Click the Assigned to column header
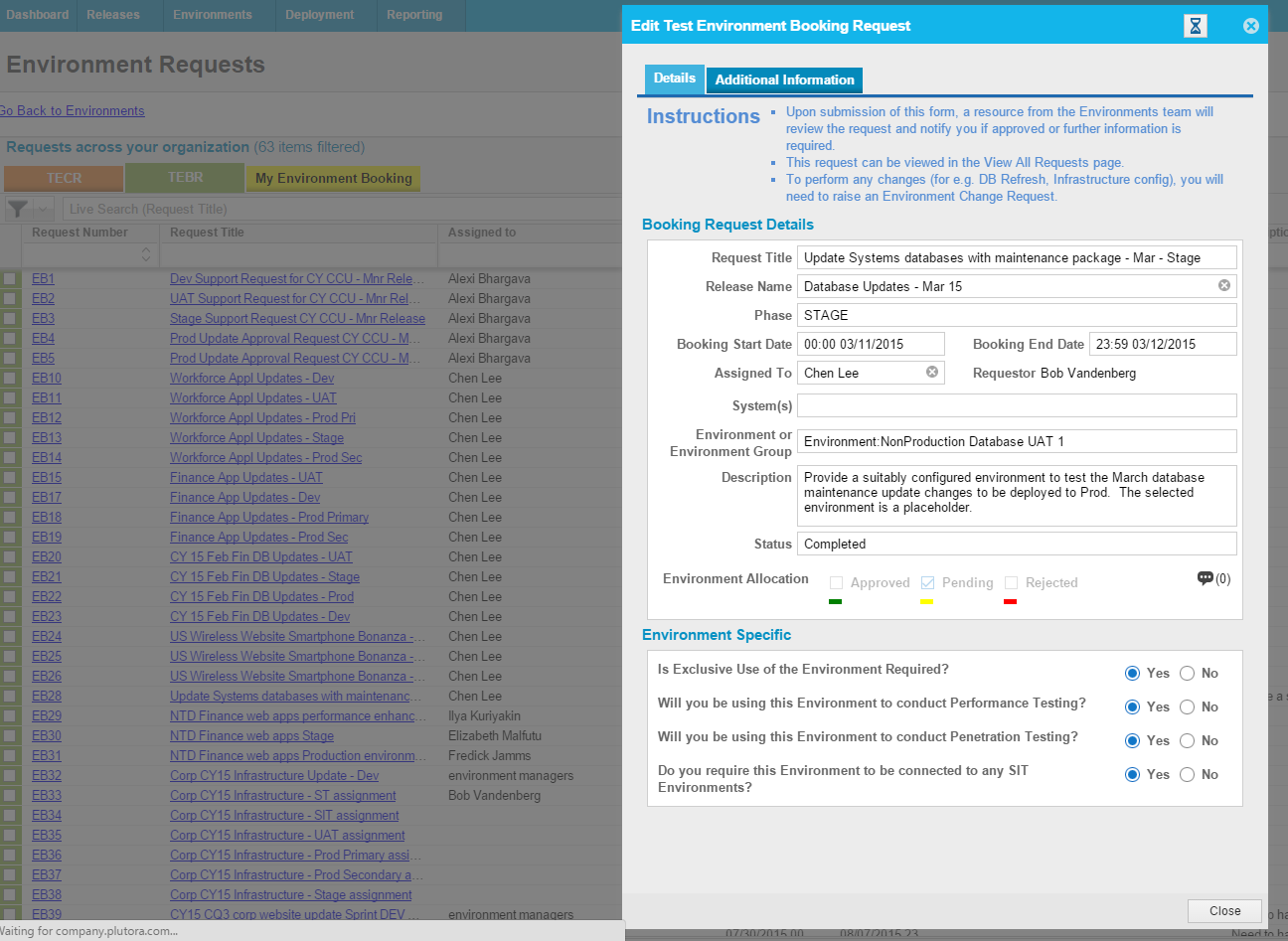Viewport: 1288px width, 941px height. [482, 233]
